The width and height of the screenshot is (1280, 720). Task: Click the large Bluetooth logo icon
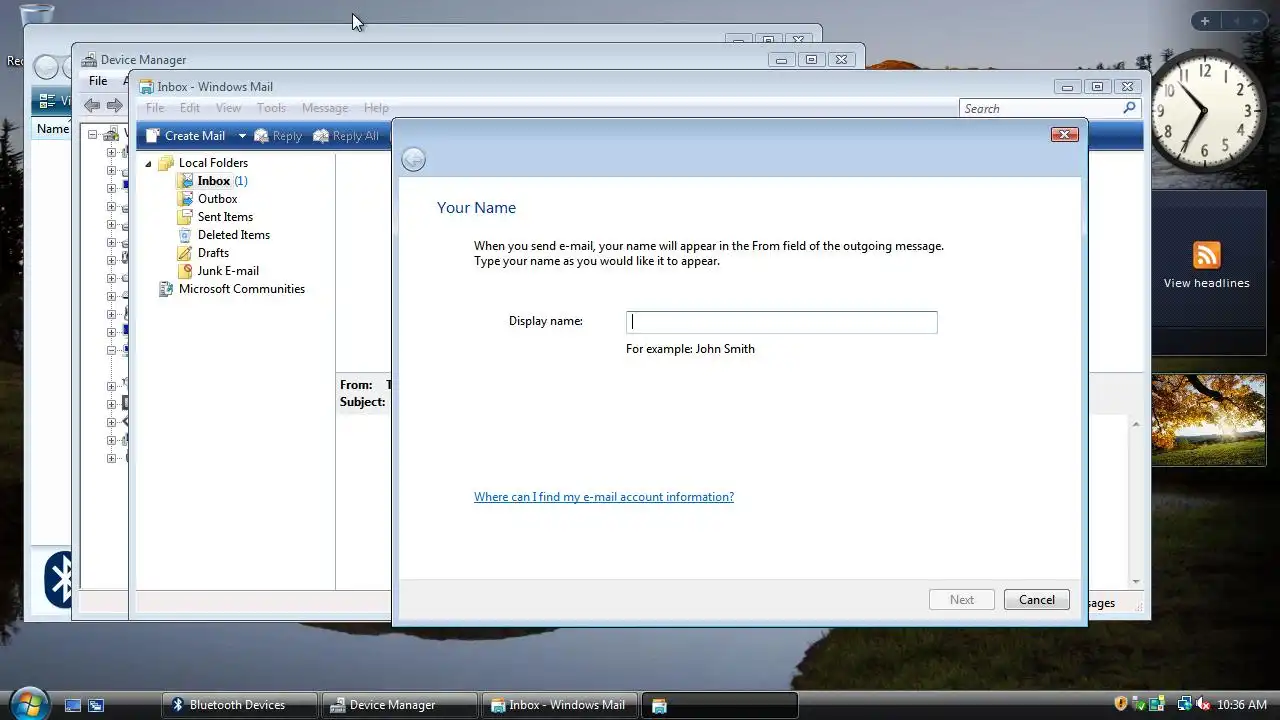59,578
